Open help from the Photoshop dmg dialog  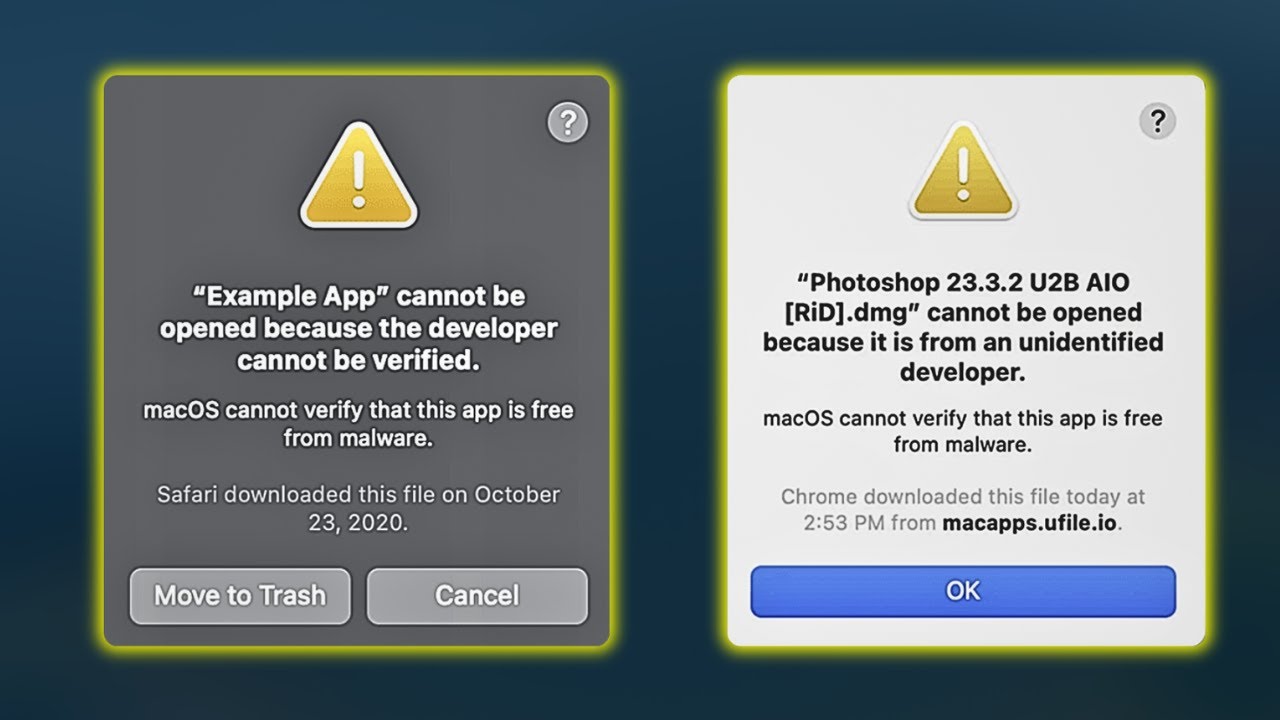coord(1157,122)
